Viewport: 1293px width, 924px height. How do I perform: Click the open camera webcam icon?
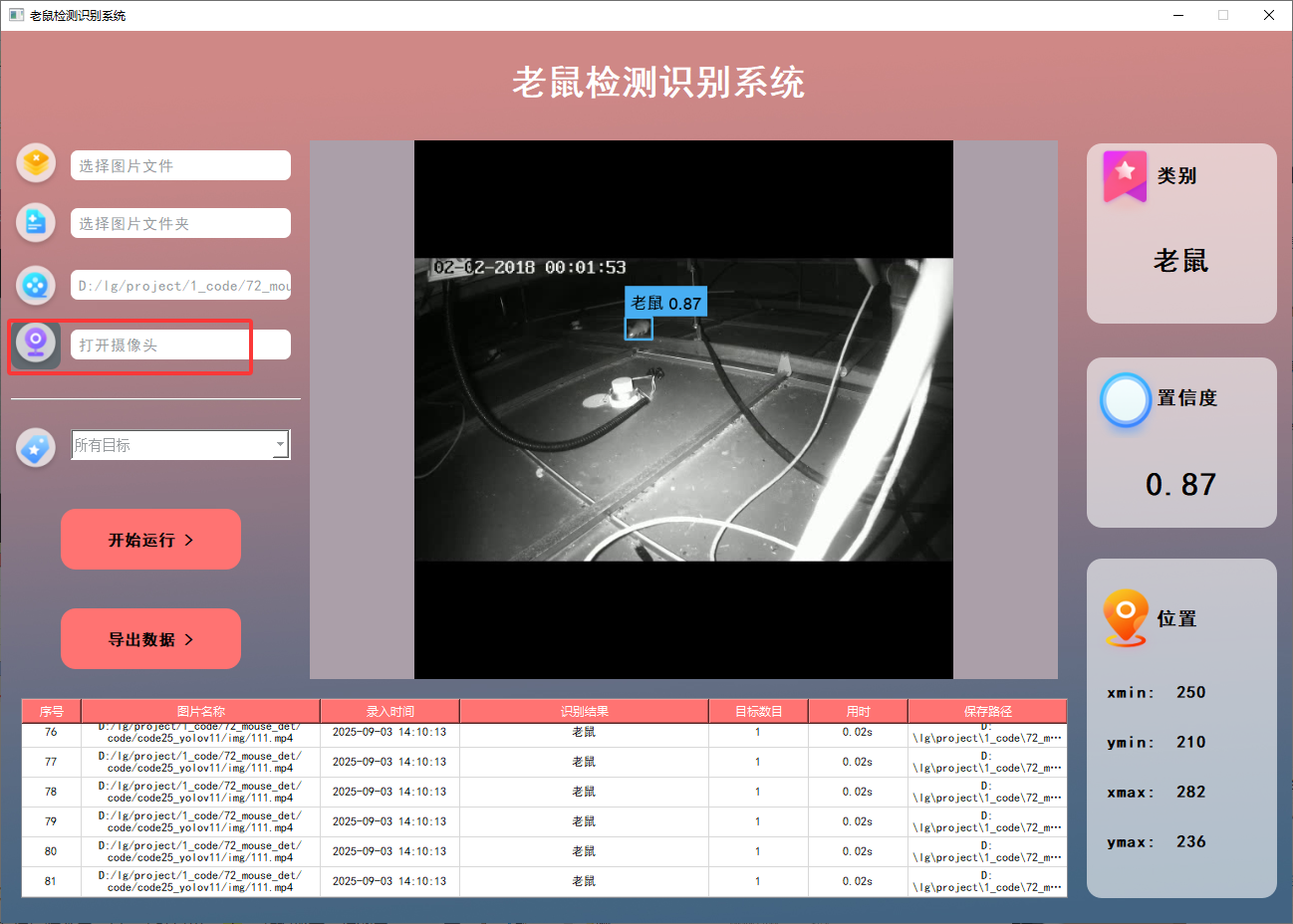coord(36,345)
